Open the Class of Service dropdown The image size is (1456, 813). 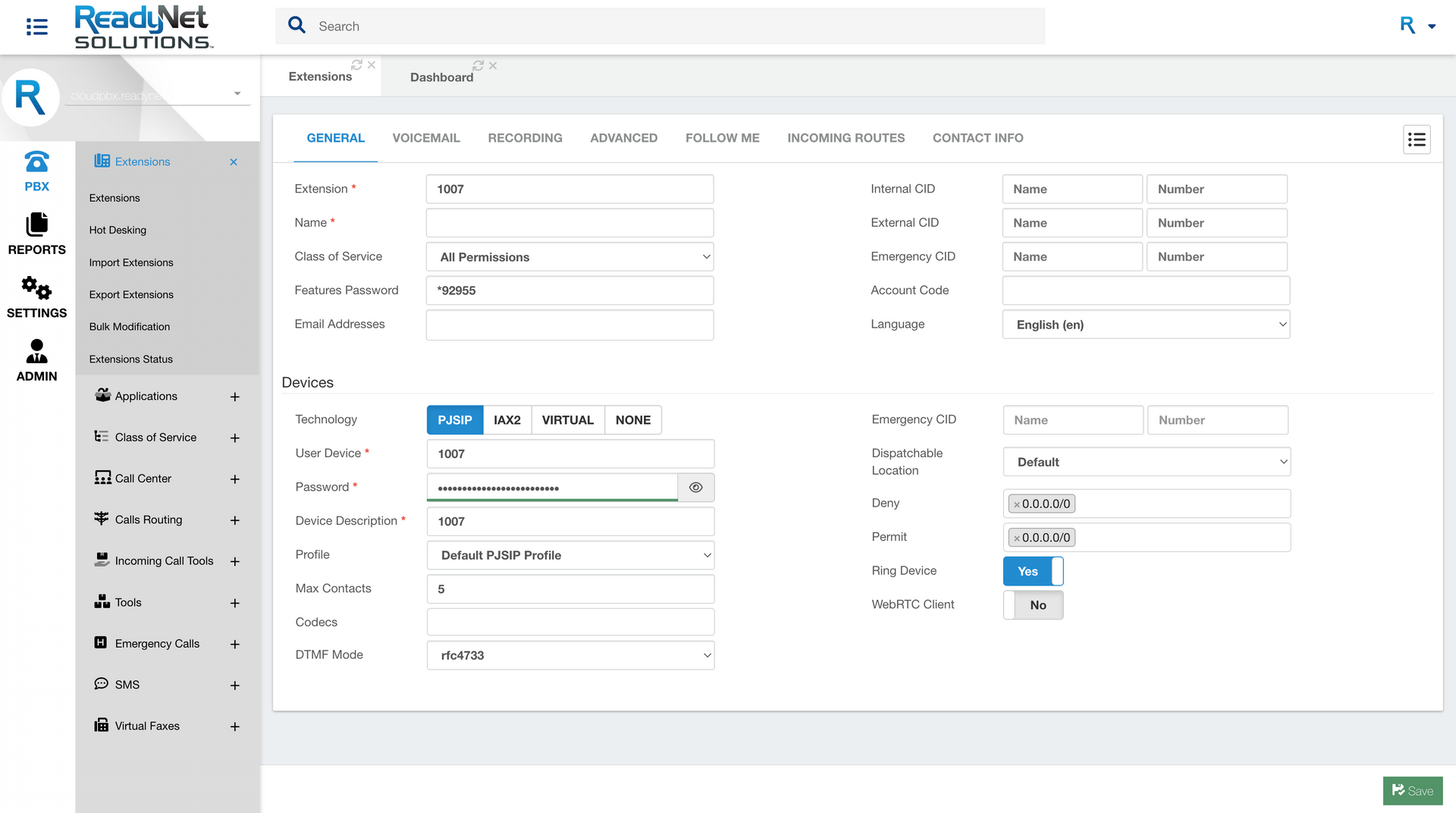(x=570, y=256)
